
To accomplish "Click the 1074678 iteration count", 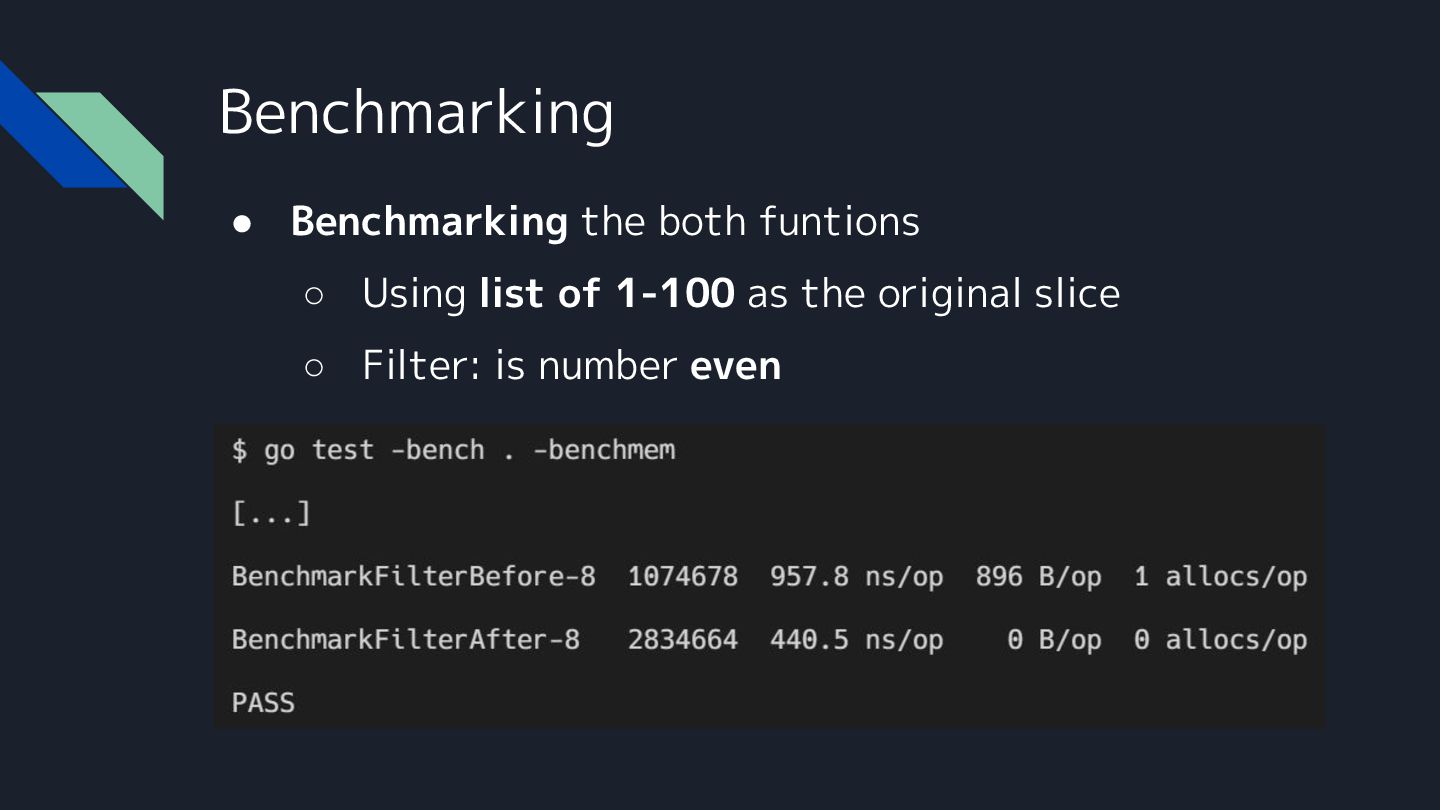I will pyautogui.click(x=683, y=577).
